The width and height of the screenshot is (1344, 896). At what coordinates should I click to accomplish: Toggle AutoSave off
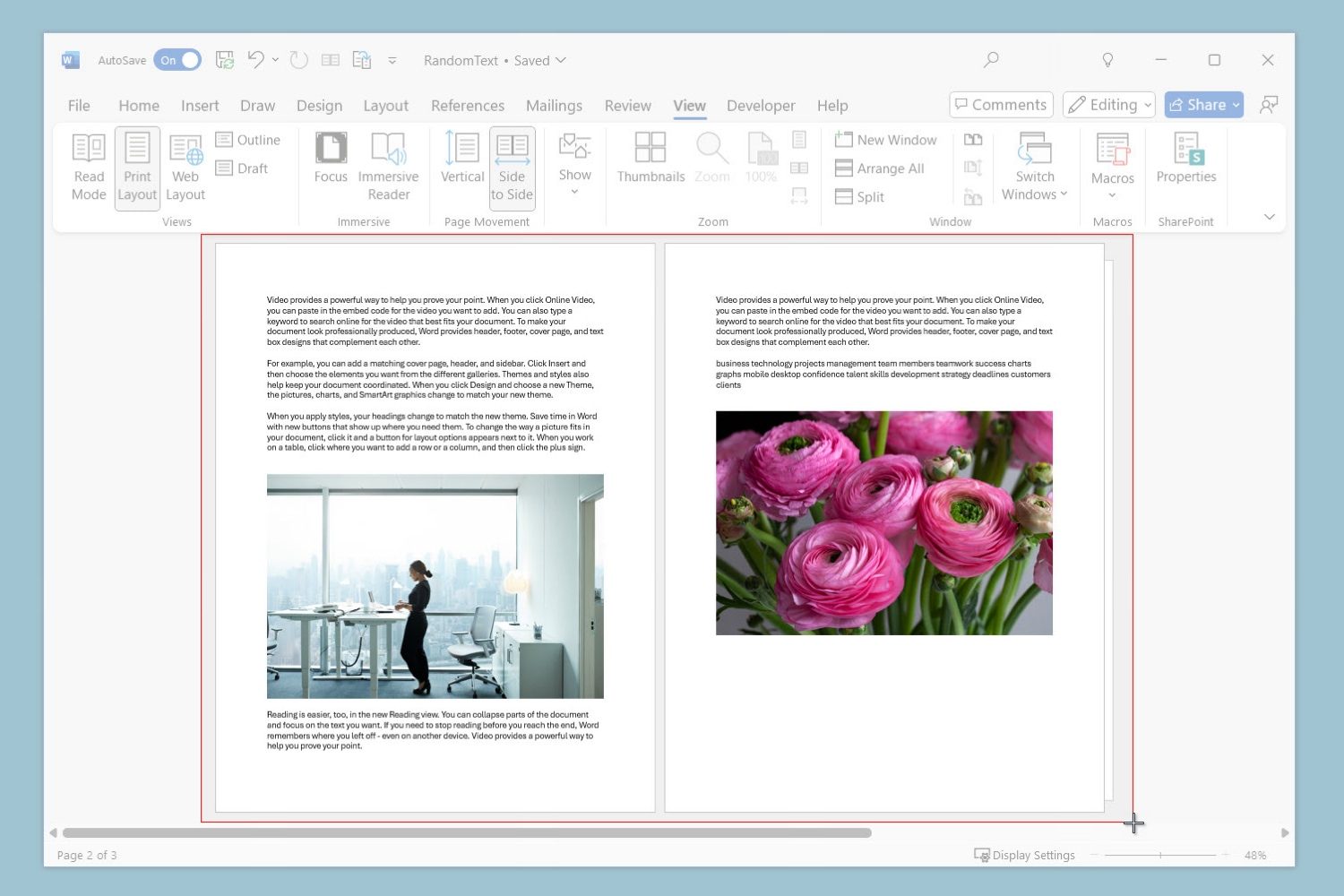click(177, 60)
